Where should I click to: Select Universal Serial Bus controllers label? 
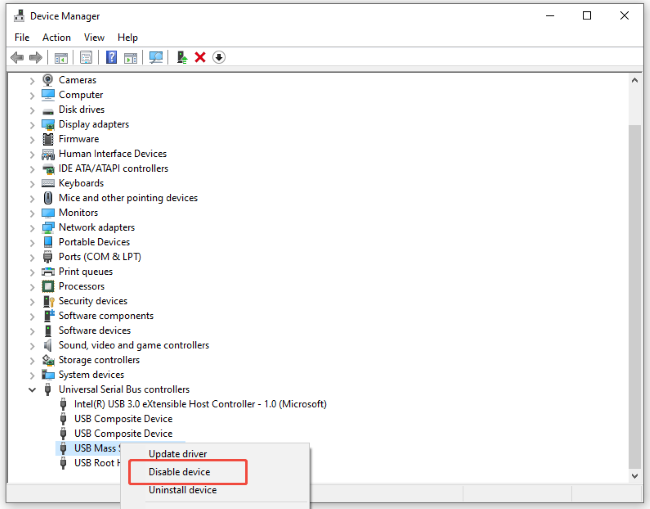124,390
